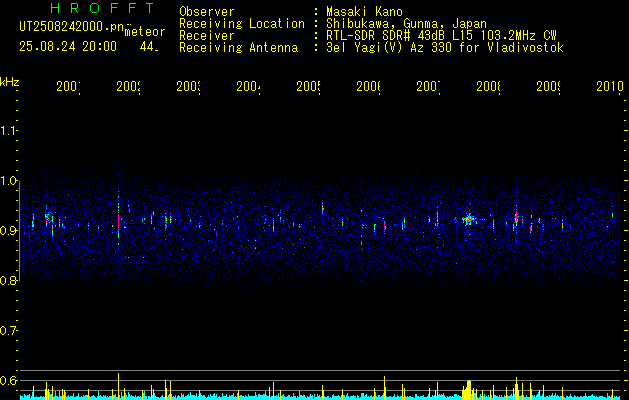Image resolution: width=629 pixels, height=400 pixels.
Task: Click the 0.9 frequency axis label
Action: pos(9,231)
